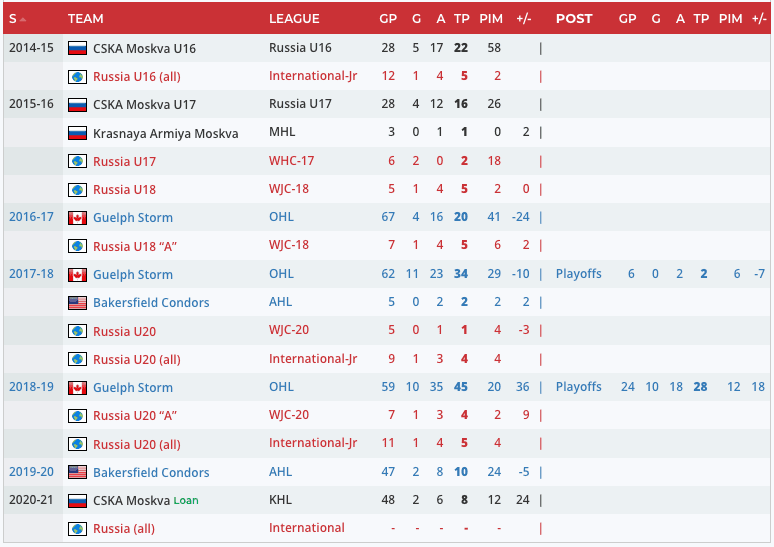Click Russian flag icon beside CSKA Moskva U16
Image resolution: width=774 pixels, height=547 pixels.
77,48
